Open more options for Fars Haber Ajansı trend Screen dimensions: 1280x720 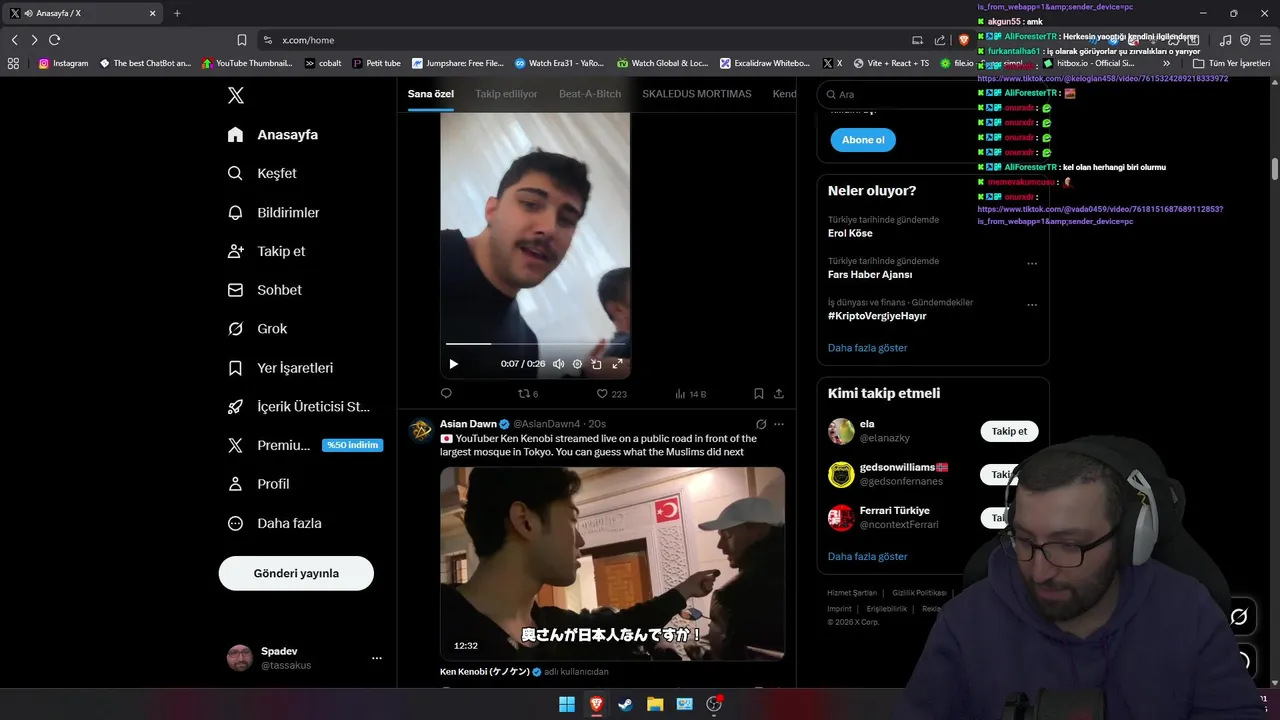pos(1032,264)
